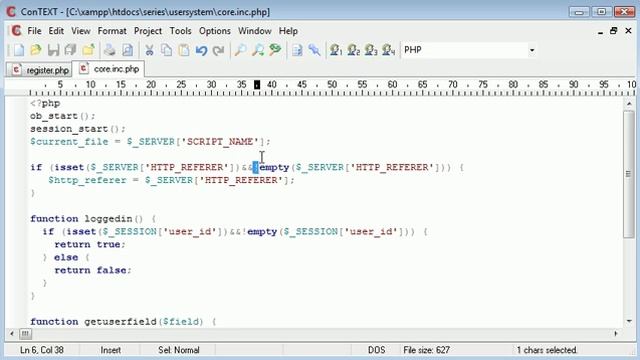Open the File menu
Viewport: 640px width, 360px height.
[34, 31]
